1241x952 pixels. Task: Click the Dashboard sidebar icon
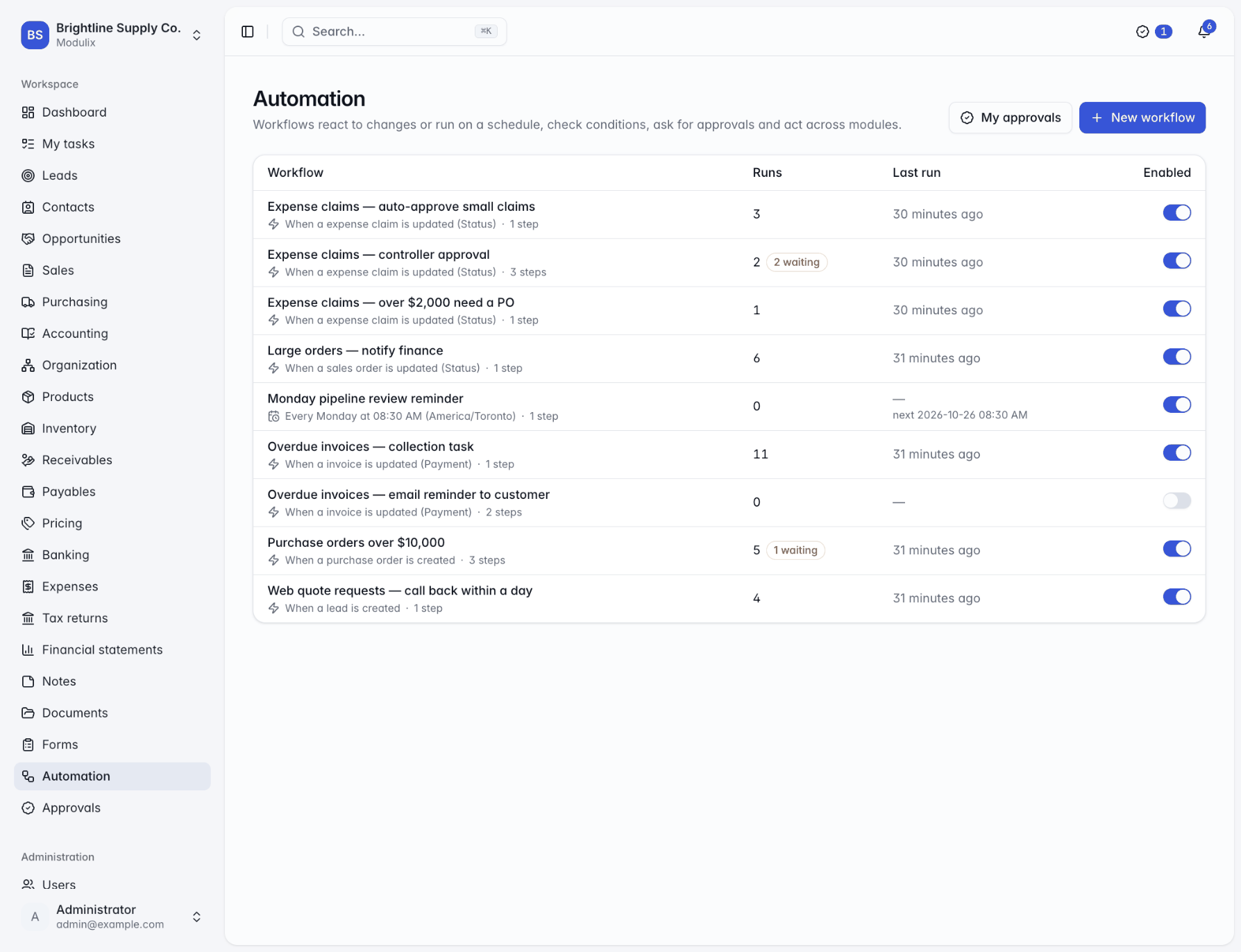[x=28, y=112]
